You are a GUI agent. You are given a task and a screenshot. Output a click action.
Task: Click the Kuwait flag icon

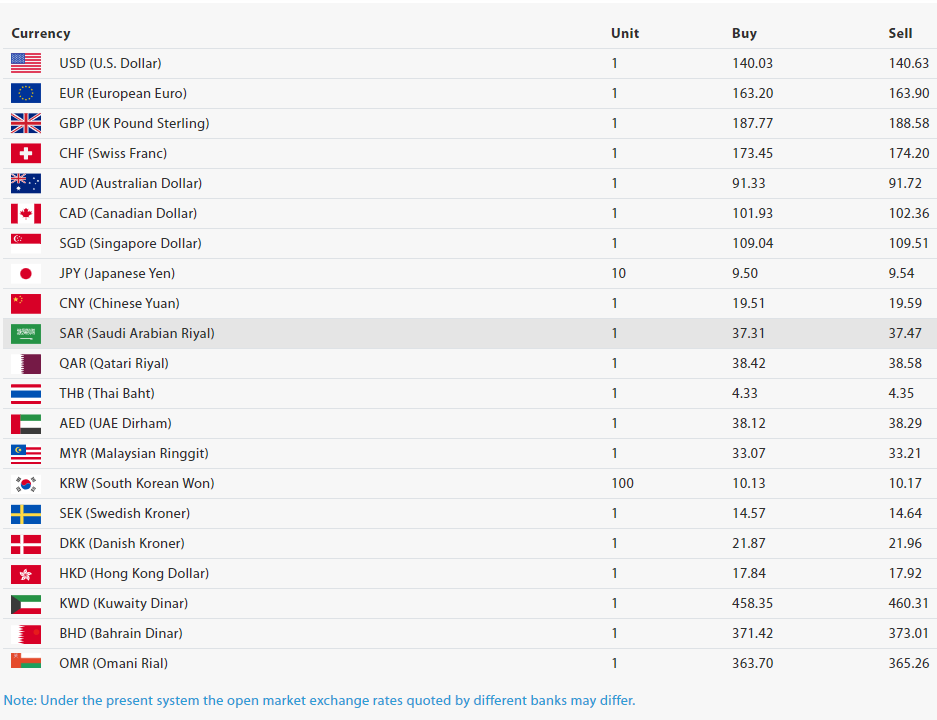coord(26,603)
